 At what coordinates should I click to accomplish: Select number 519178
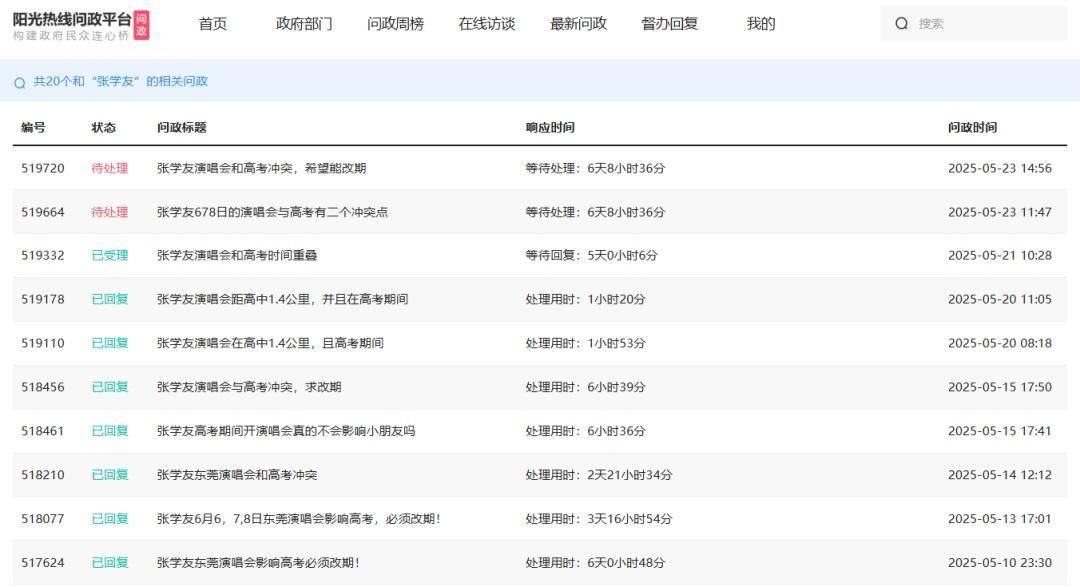tap(43, 299)
